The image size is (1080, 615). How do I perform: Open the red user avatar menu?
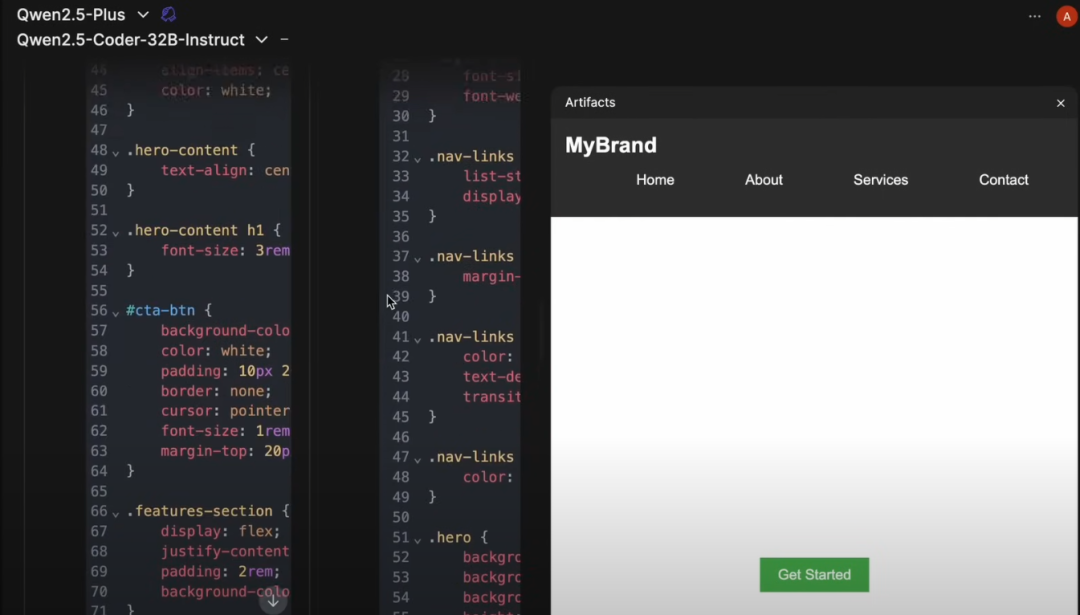1066,16
